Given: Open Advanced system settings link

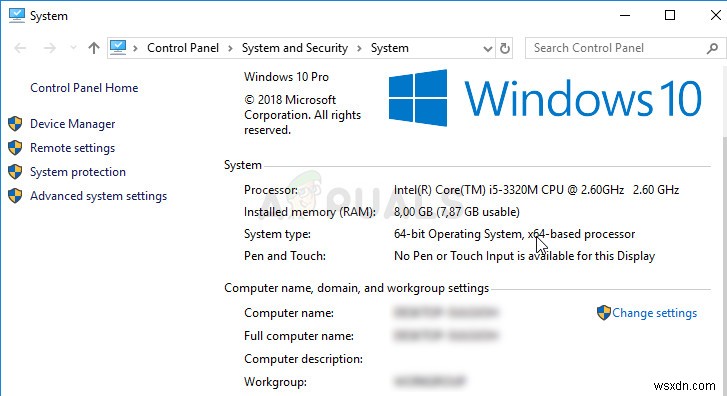Looking at the screenshot, I should (98, 196).
